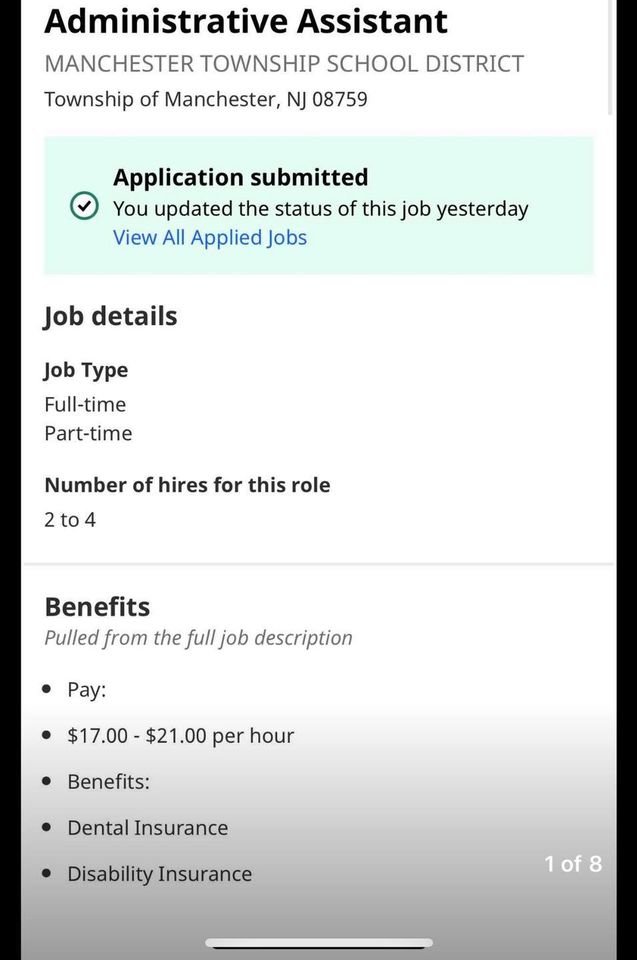Click the Job details section heading
This screenshot has width=637, height=960.
[x=110, y=316]
